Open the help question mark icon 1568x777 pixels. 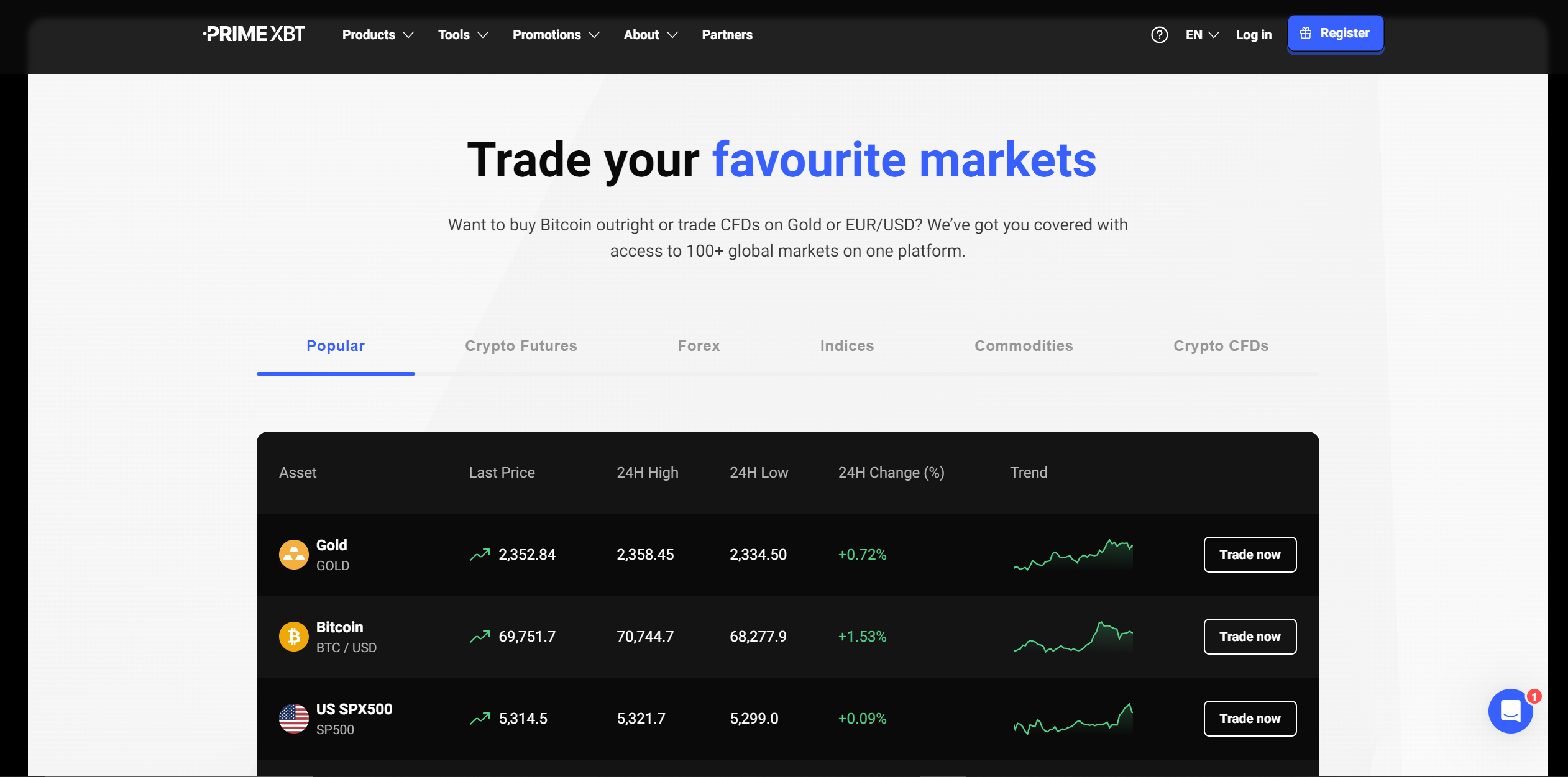pos(1159,35)
